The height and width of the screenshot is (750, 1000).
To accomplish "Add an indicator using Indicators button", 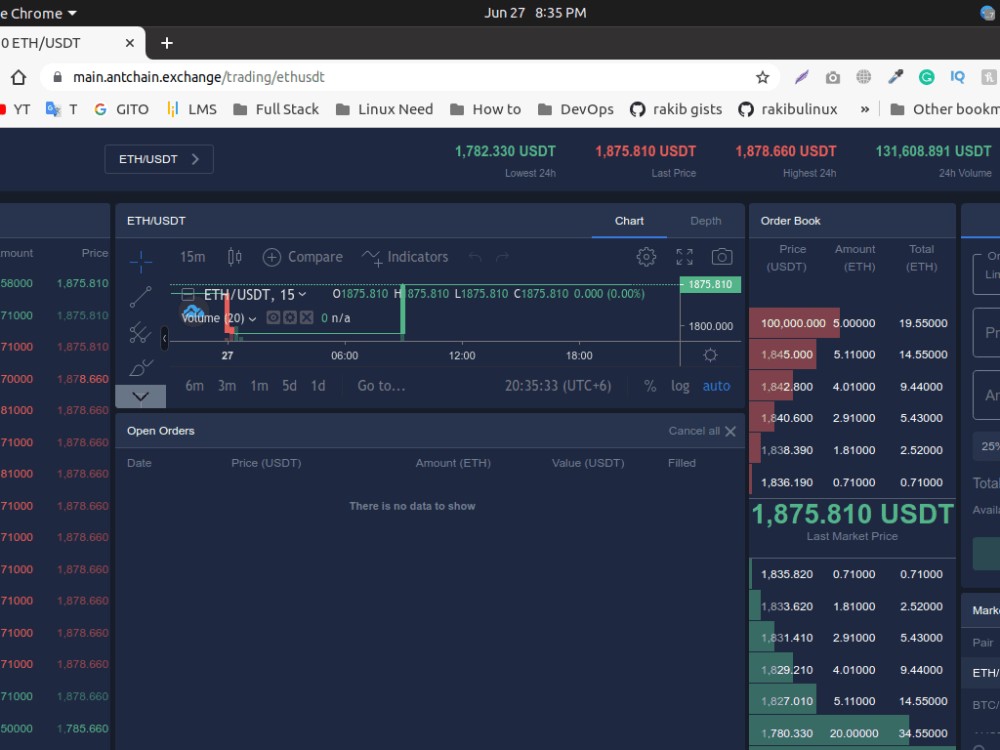I will coord(405,257).
